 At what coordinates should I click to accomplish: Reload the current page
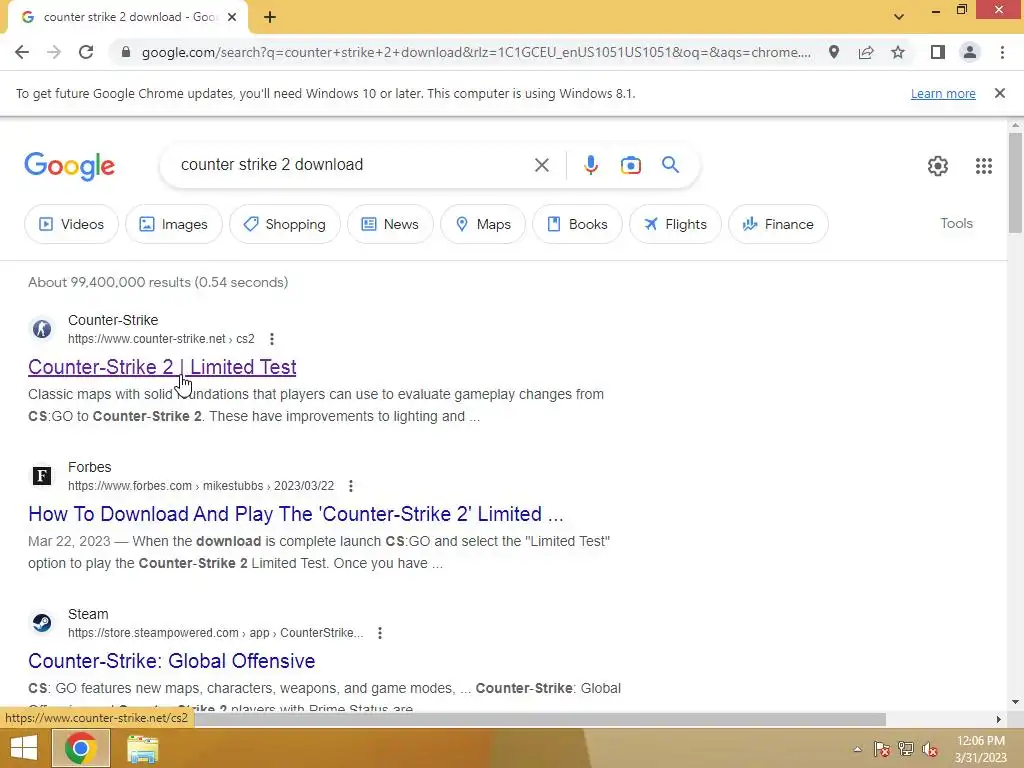(x=86, y=52)
